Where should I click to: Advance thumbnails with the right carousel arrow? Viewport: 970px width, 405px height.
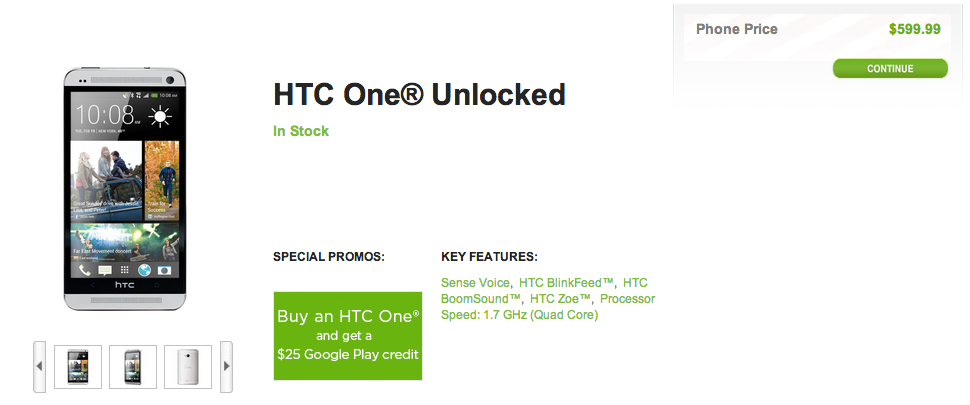coord(226,366)
